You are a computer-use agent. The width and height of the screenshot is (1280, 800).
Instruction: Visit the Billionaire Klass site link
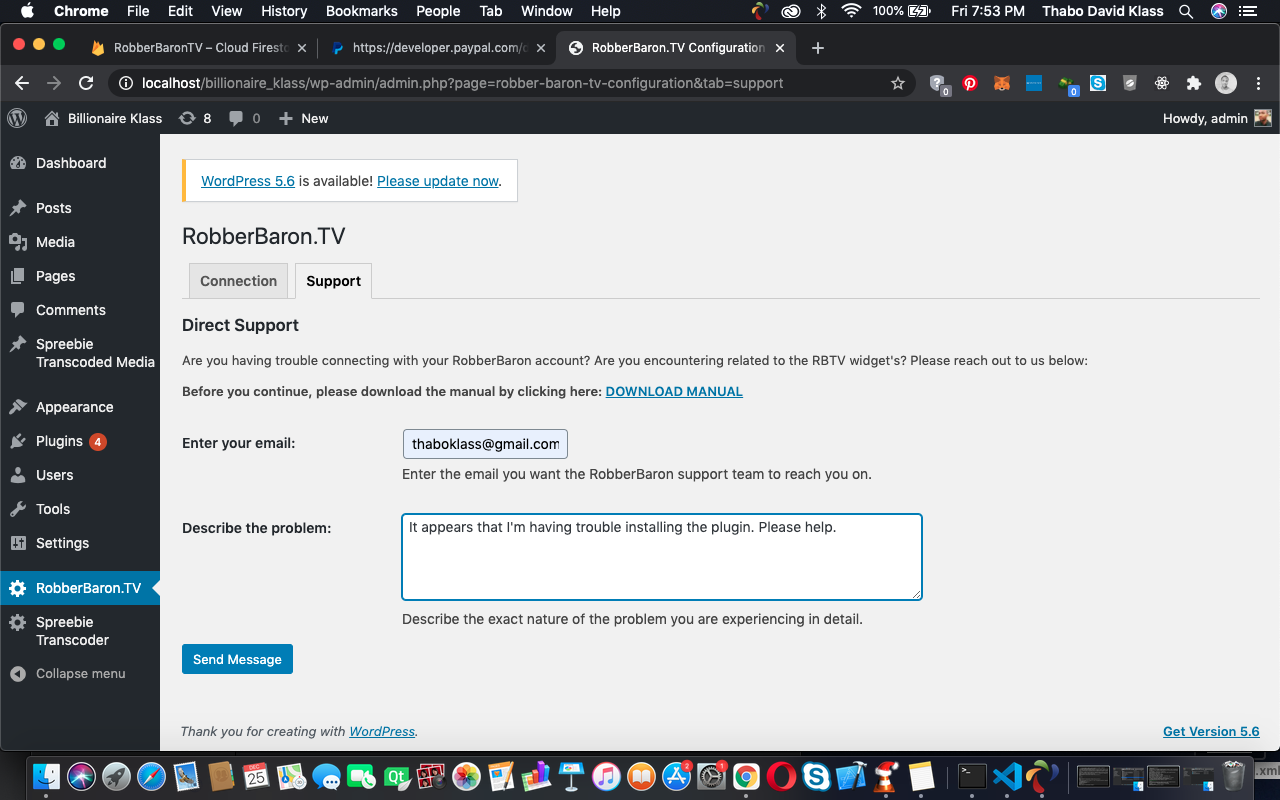coord(103,118)
